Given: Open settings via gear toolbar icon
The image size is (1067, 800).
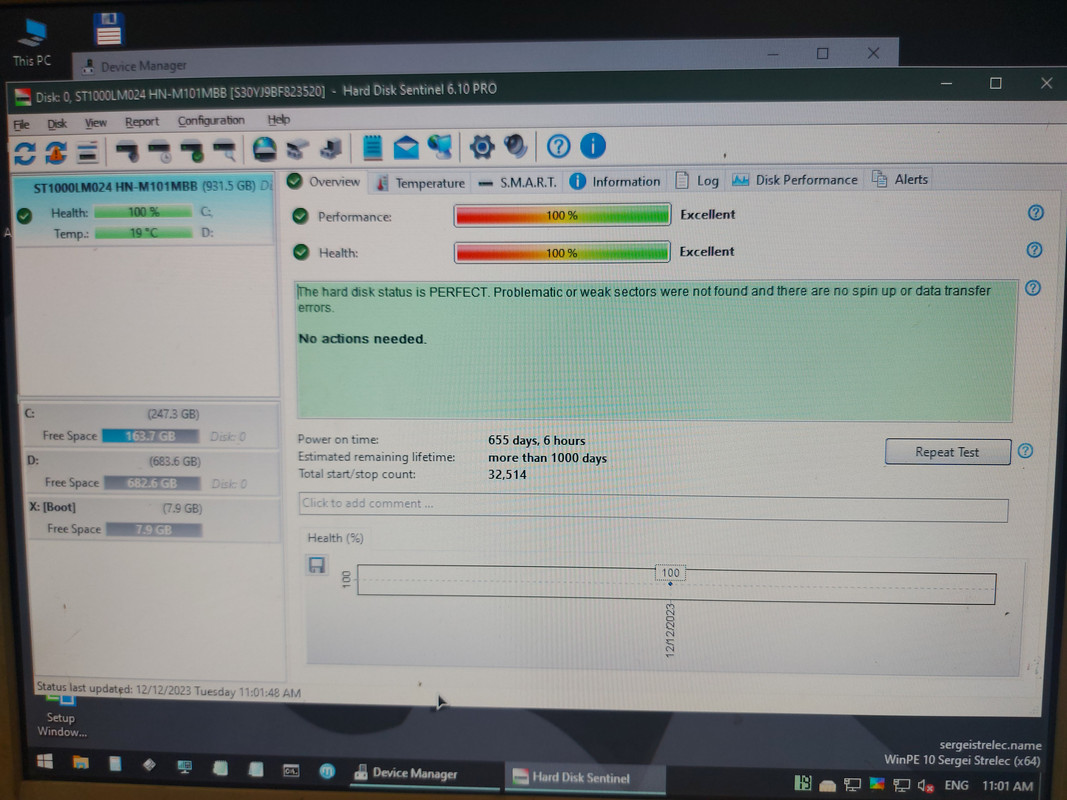Looking at the screenshot, I should tap(482, 147).
